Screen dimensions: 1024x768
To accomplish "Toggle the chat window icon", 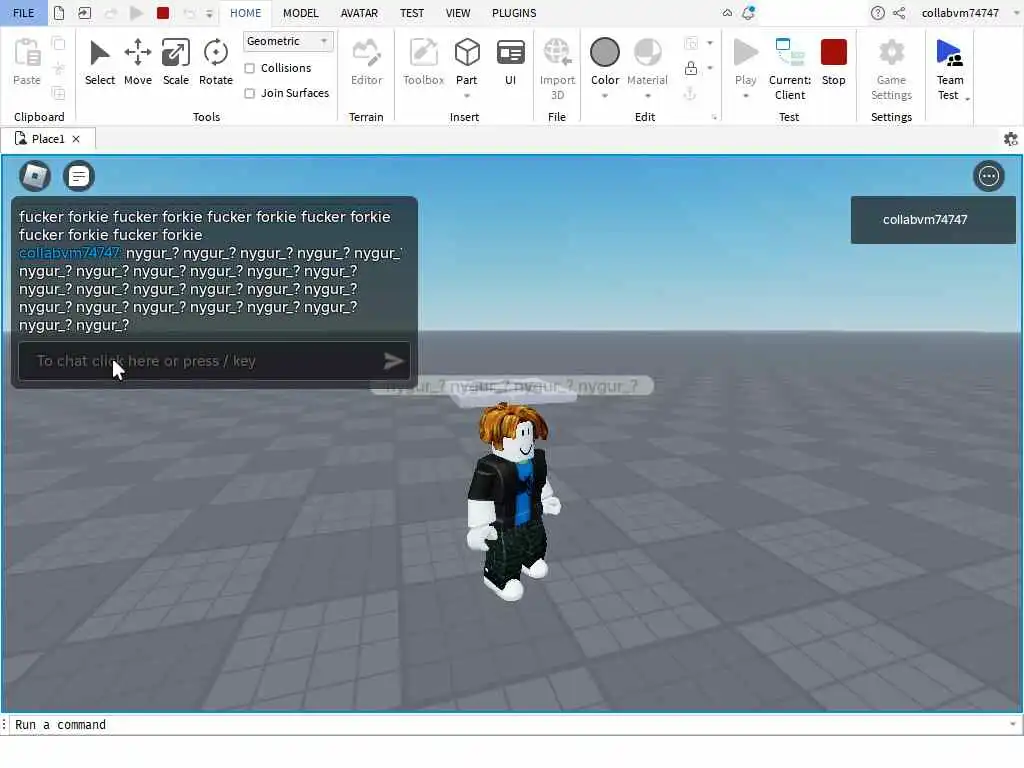I will click(79, 176).
